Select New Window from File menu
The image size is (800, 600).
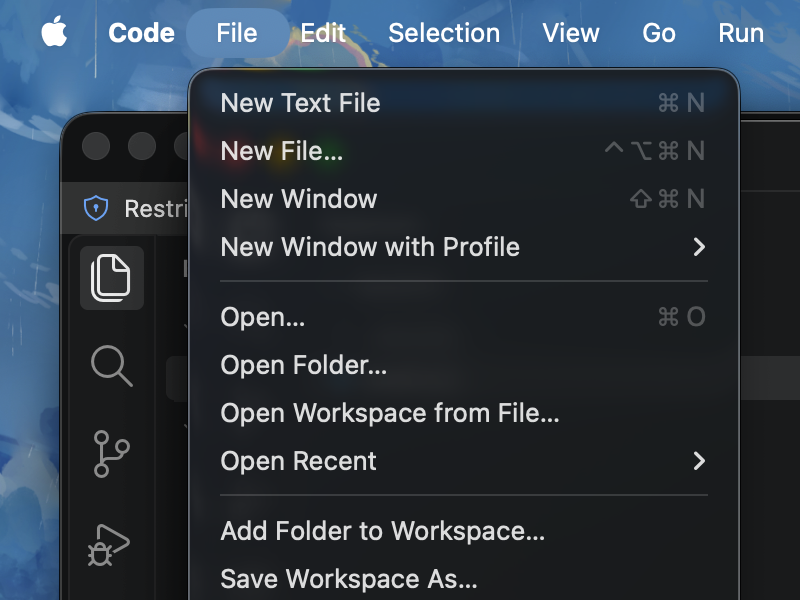click(x=464, y=198)
